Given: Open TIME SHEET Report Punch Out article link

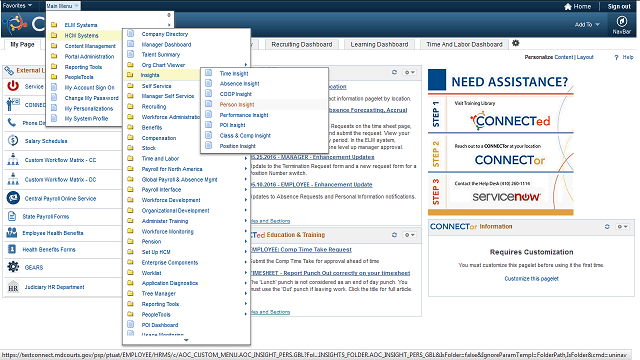Looking at the screenshot, I should point(330,273).
